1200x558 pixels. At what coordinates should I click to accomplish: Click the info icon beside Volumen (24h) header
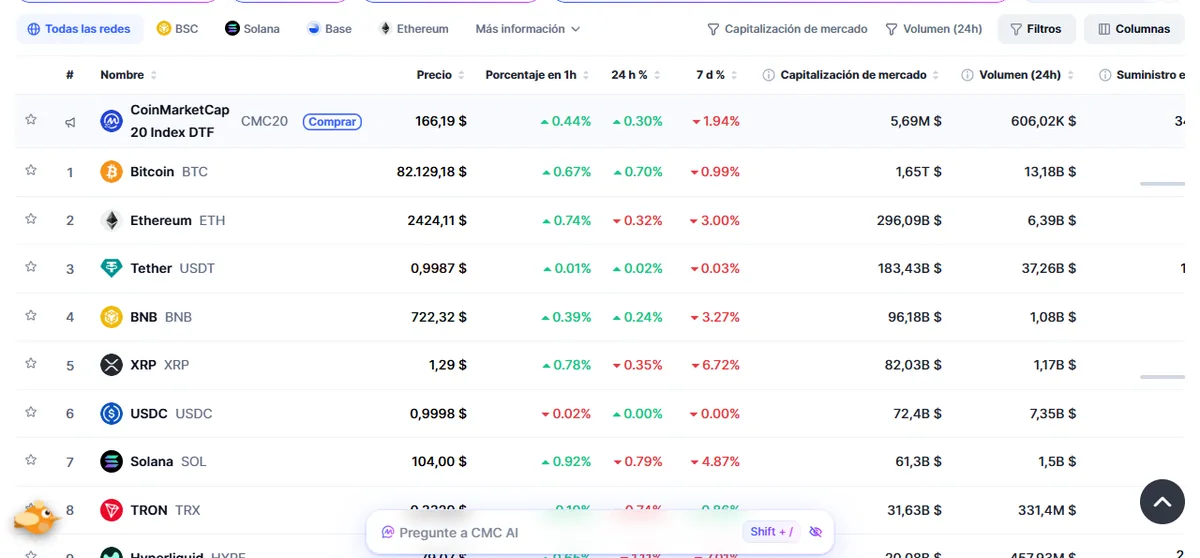click(967, 75)
